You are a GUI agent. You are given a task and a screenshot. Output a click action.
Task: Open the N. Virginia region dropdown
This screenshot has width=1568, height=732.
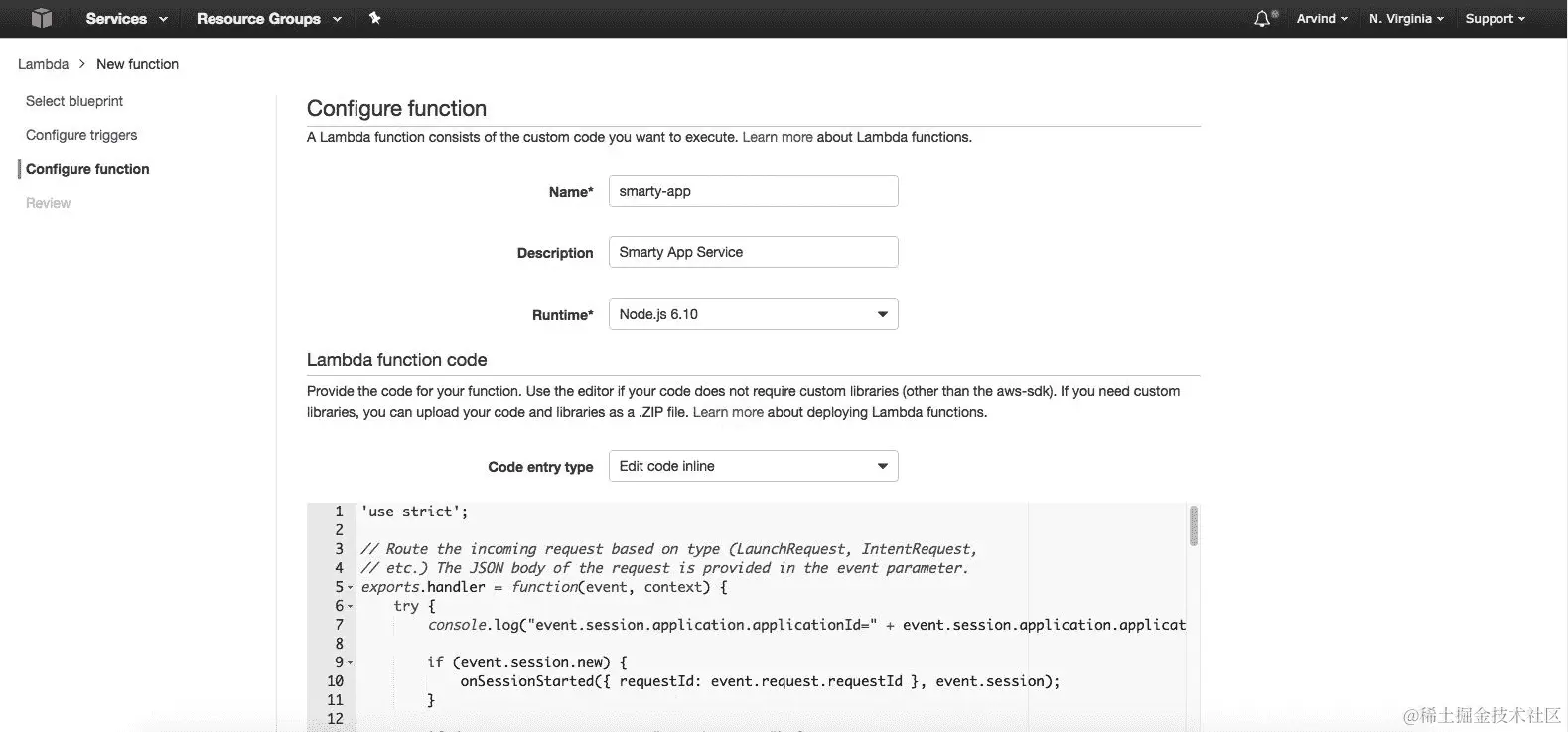point(1406,18)
